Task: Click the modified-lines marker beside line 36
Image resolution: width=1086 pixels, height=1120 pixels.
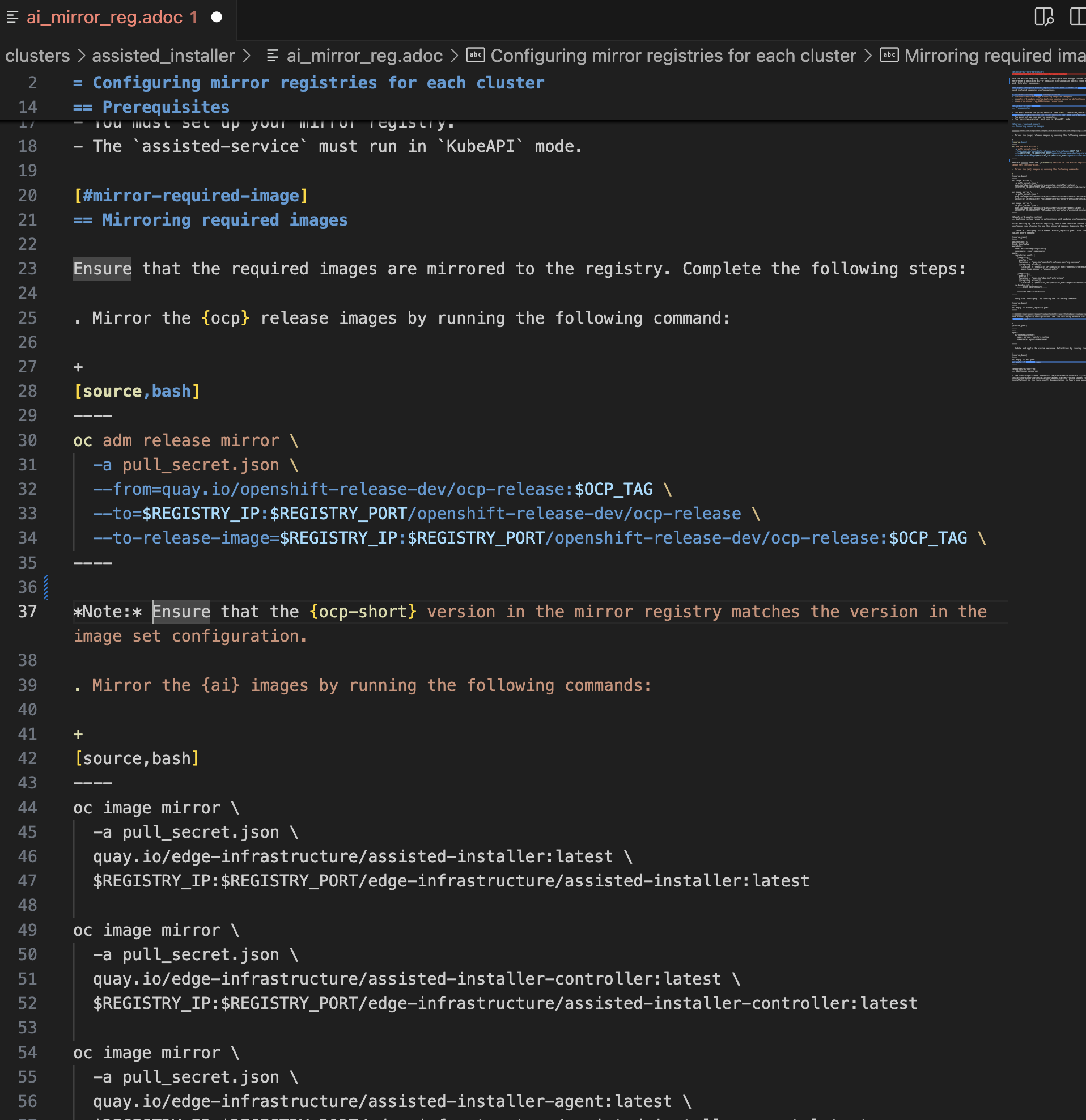Action: (x=46, y=587)
